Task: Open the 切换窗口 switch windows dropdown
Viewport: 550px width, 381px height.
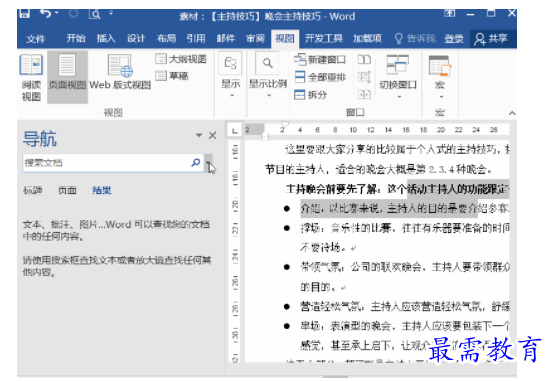Action: coord(398,76)
